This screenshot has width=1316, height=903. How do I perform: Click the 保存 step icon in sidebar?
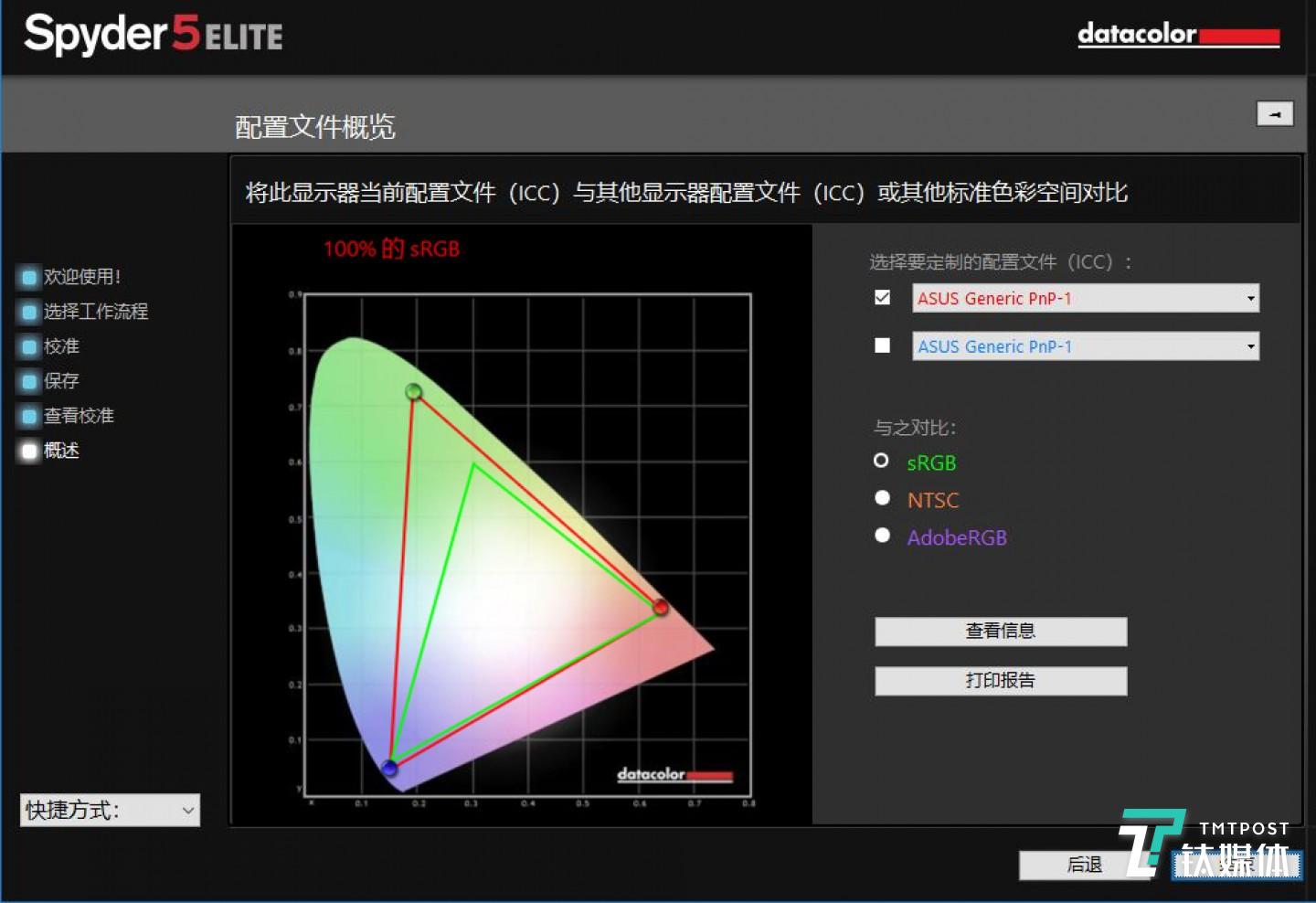[x=27, y=380]
